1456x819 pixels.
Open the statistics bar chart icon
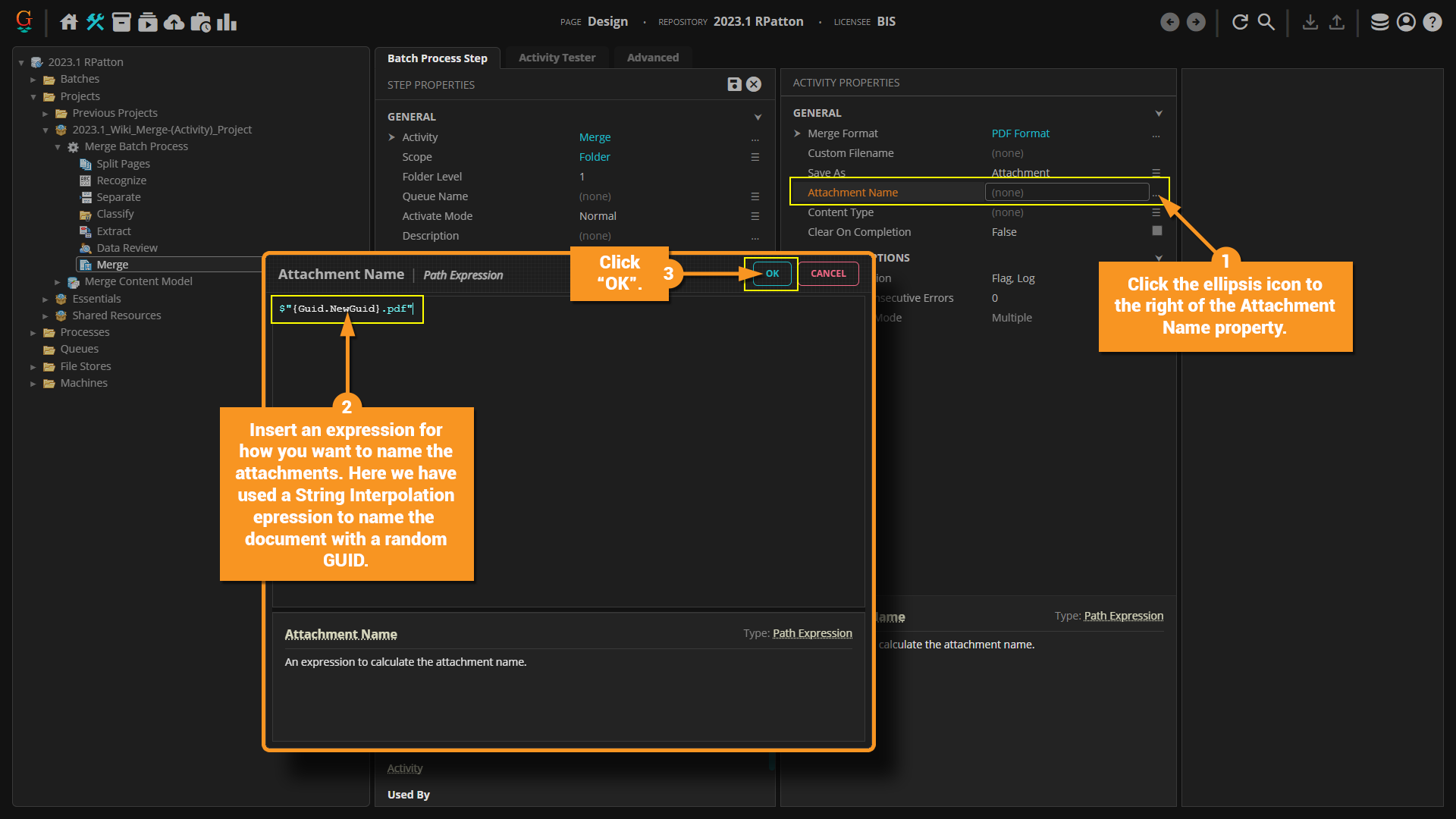pos(227,22)
